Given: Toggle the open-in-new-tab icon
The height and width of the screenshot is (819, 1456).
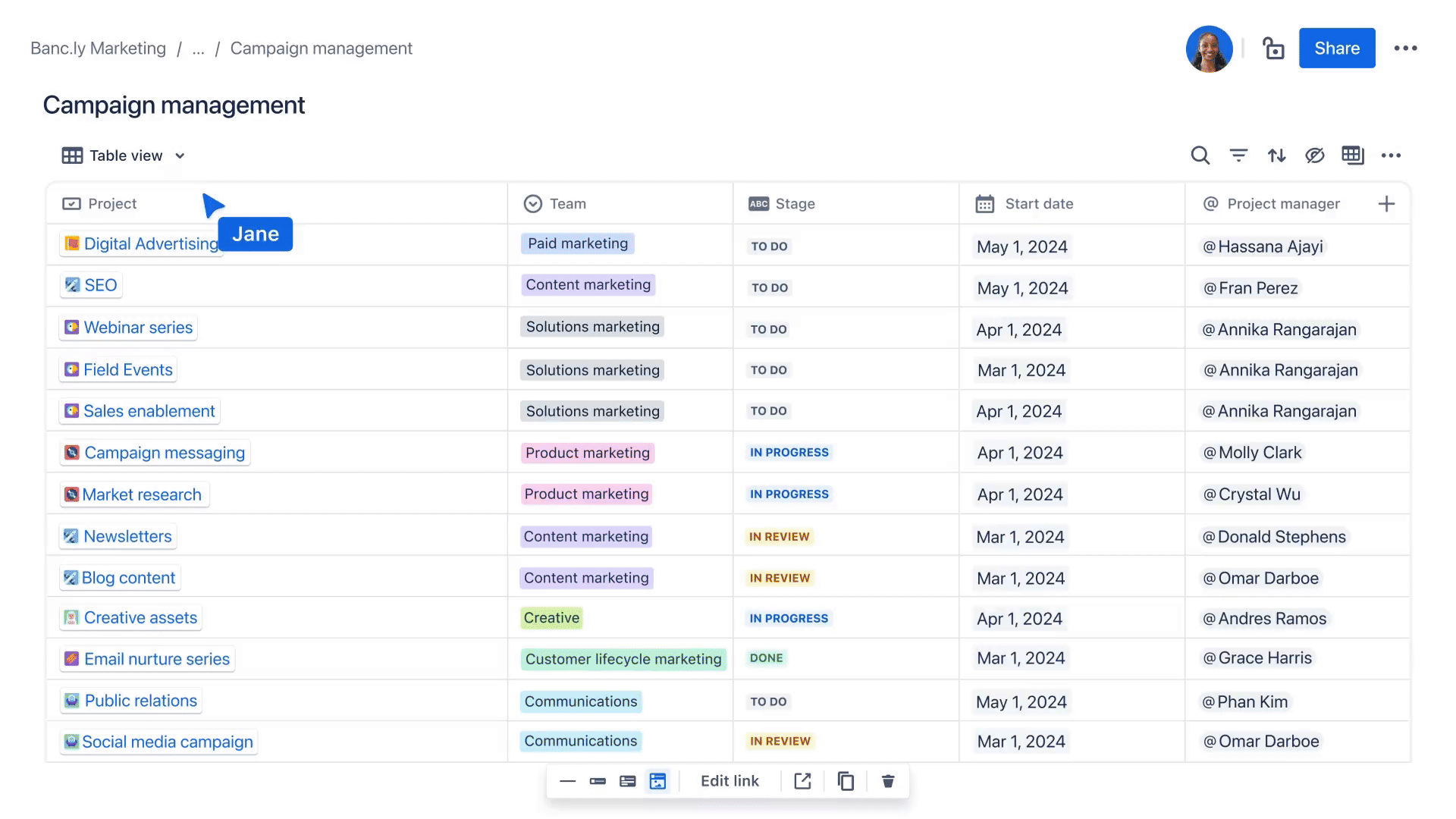Looking at the screenshot, I should click(802, 781).
